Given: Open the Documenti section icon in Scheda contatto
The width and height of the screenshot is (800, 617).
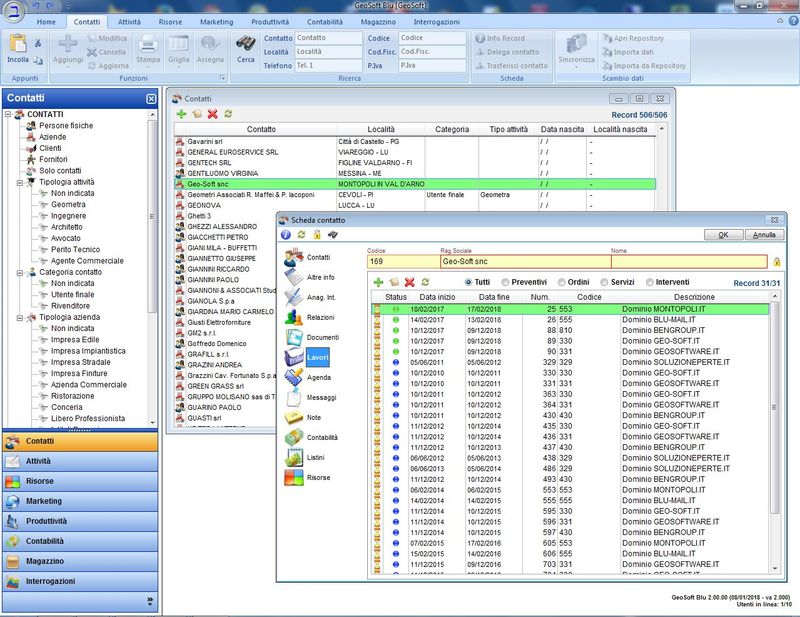Looking at the screenshot, I should point(293,337).
